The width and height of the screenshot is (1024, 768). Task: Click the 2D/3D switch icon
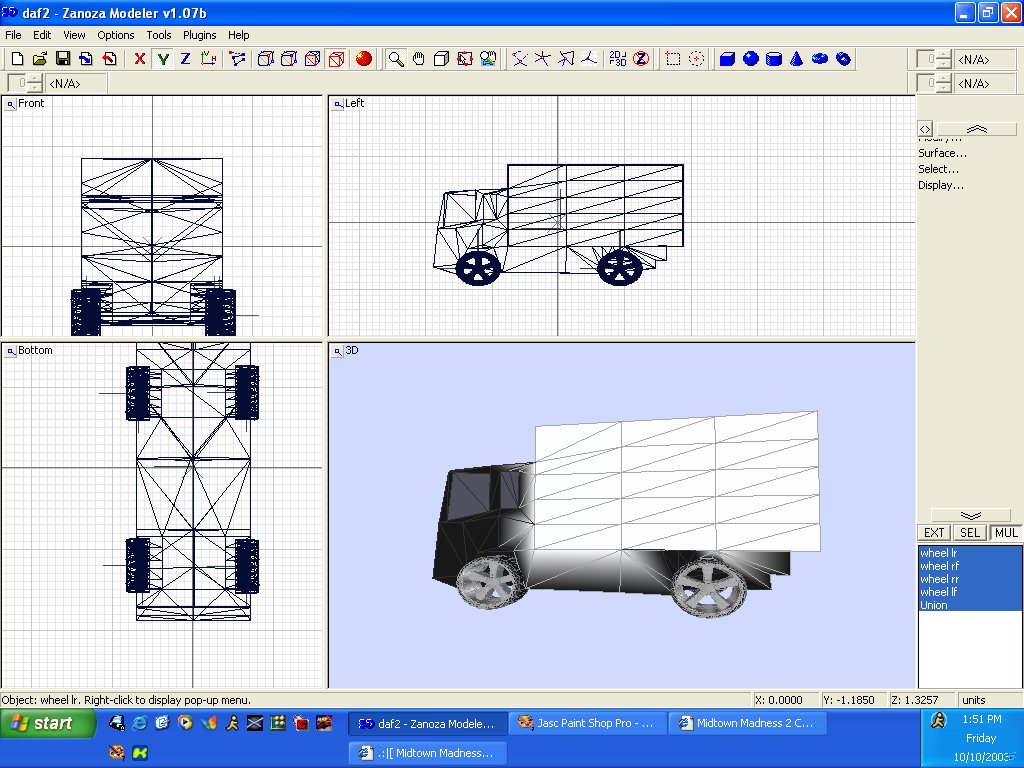(617, 59)
